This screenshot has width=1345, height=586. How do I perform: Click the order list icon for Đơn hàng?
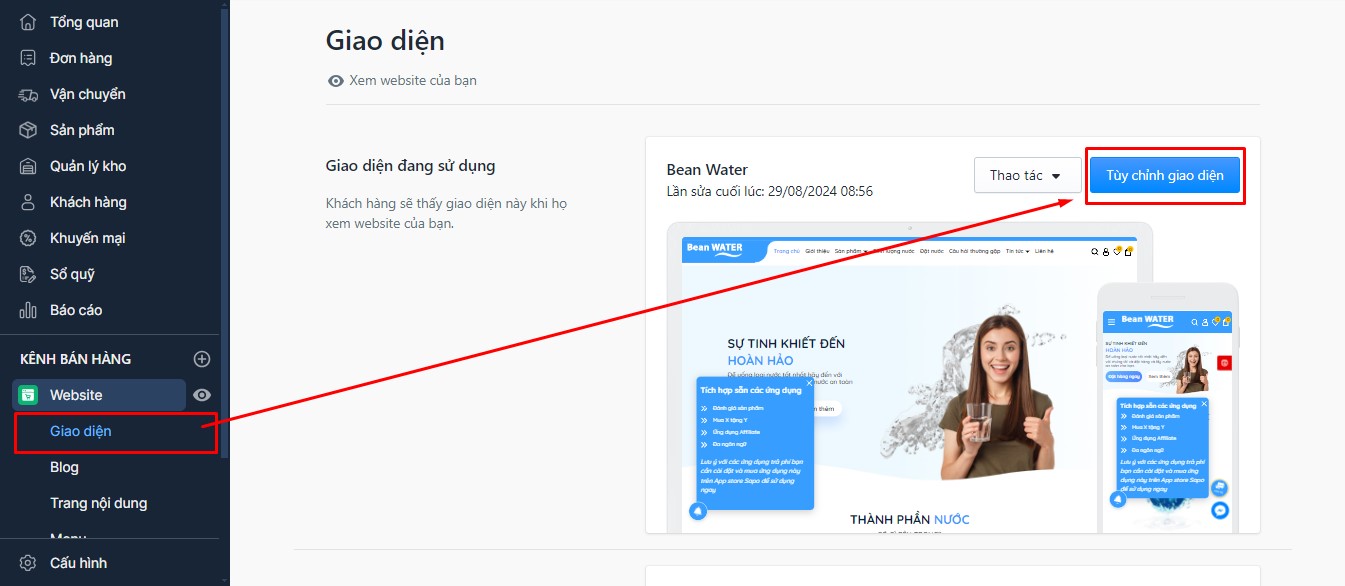tap(28, 58)
